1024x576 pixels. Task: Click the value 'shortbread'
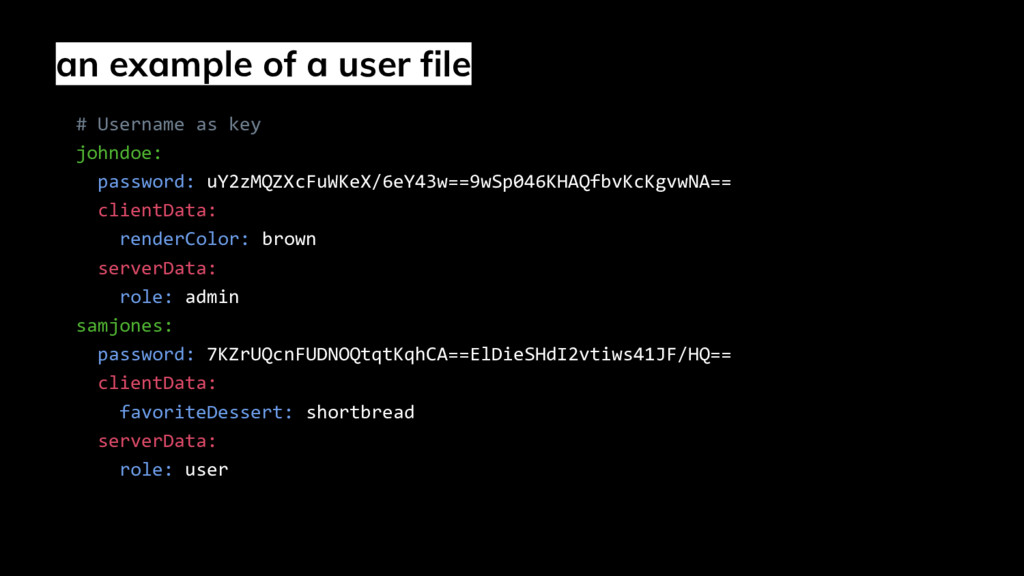click(360, 412)
